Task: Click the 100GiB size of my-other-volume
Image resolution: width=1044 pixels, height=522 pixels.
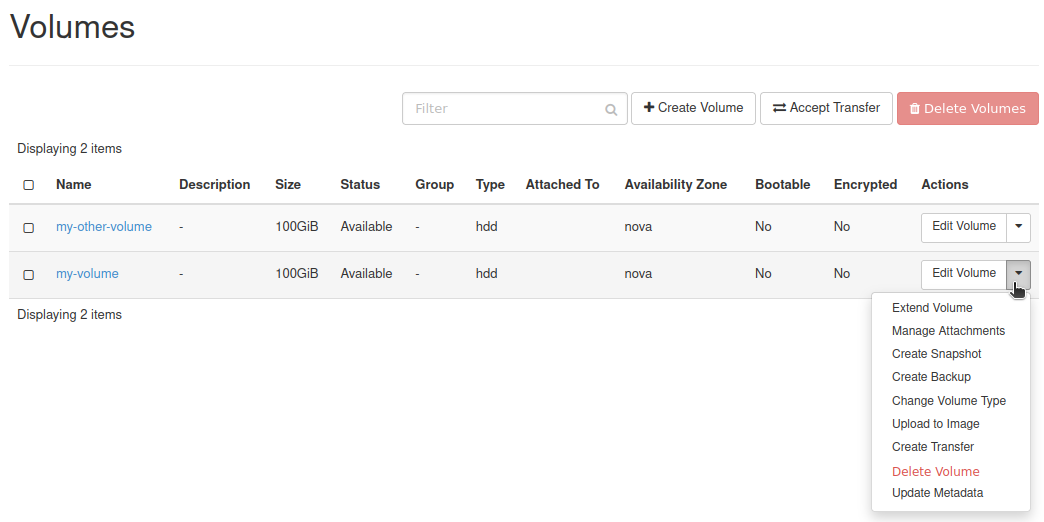Action: [x=297, y=227]
